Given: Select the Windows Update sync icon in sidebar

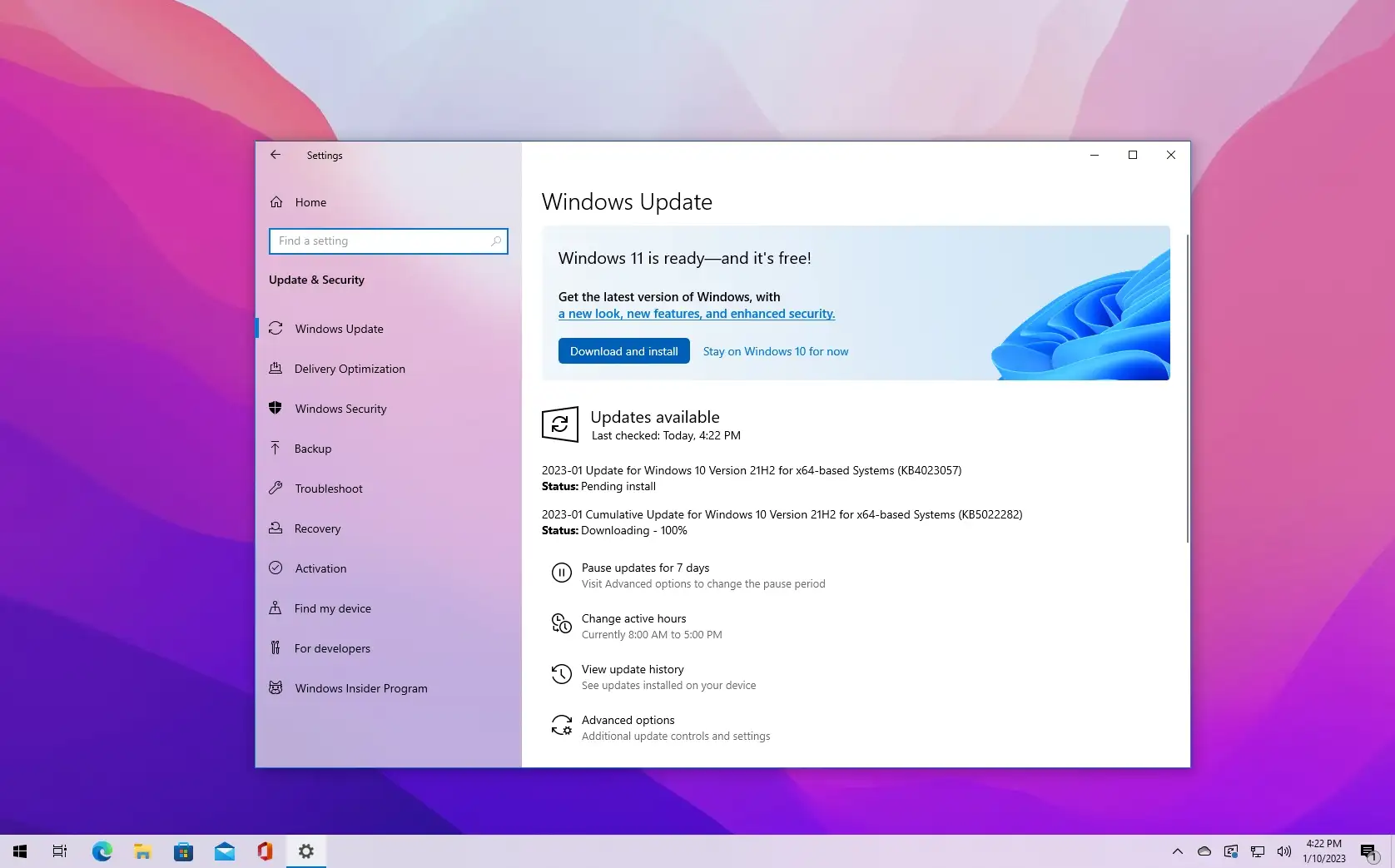Looking at the screenshot, I should [x=276, y=329].
